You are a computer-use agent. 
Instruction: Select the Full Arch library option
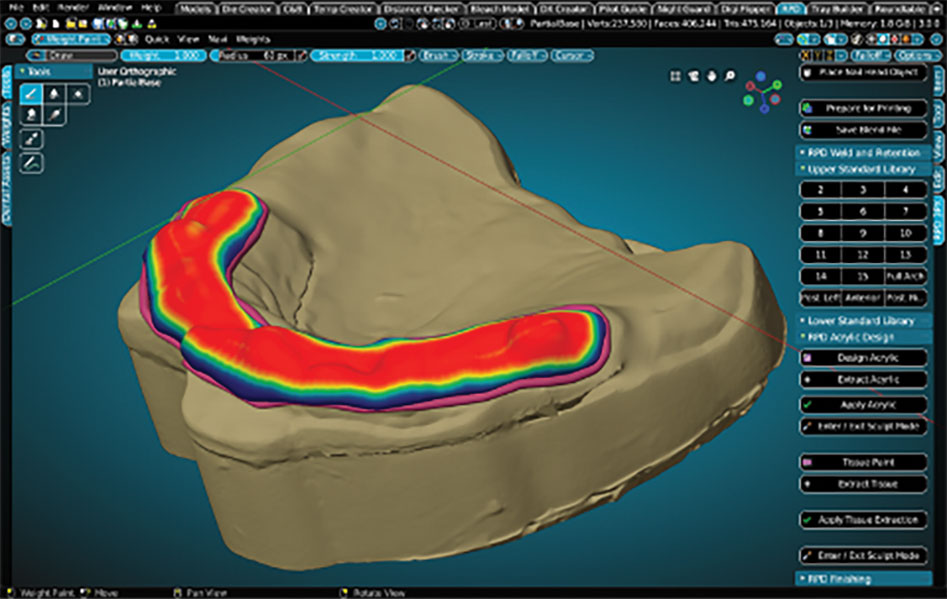tap(906, 274)
